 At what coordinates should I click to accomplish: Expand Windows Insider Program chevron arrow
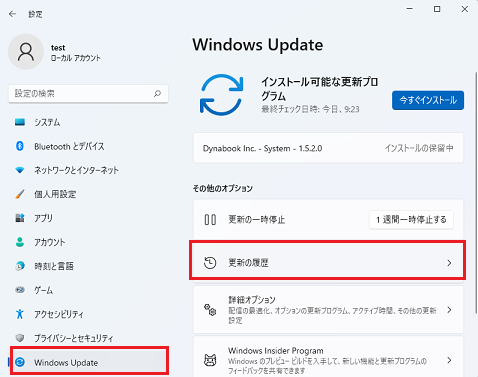449,360
